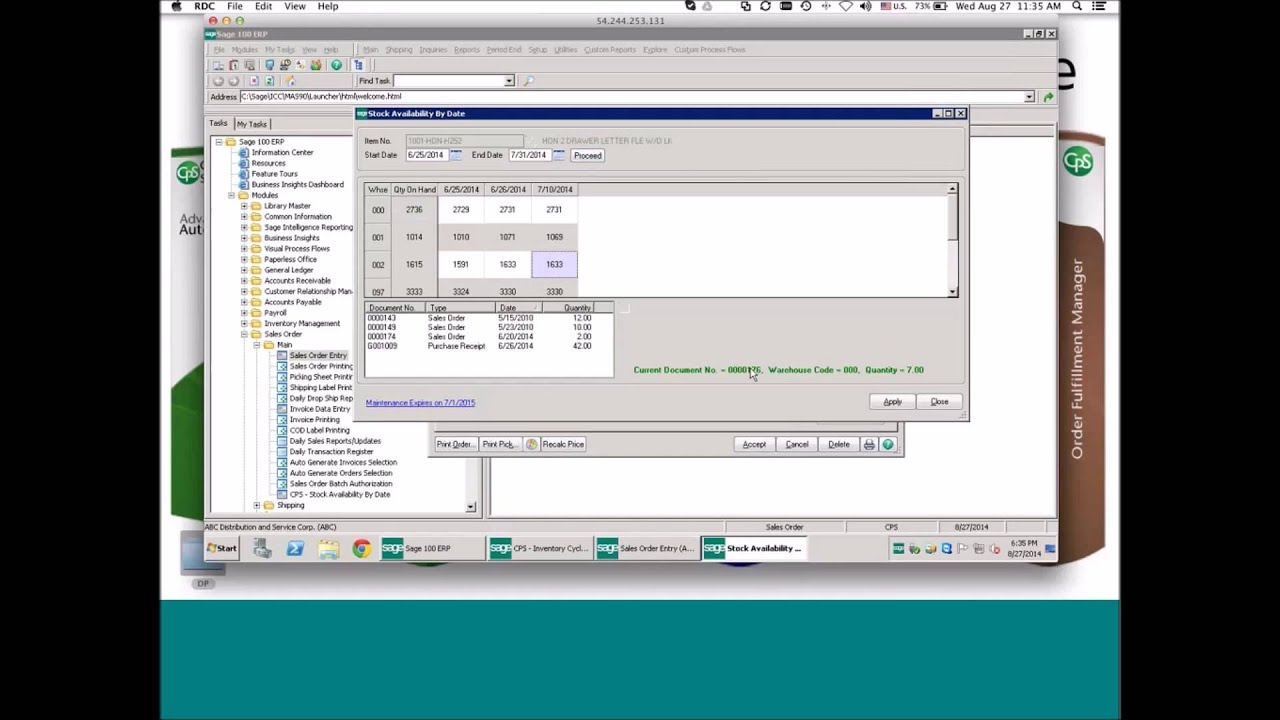Collapse the Sales Order module node
This screenshot has width=1280, height=720.
tap(244, 334)
